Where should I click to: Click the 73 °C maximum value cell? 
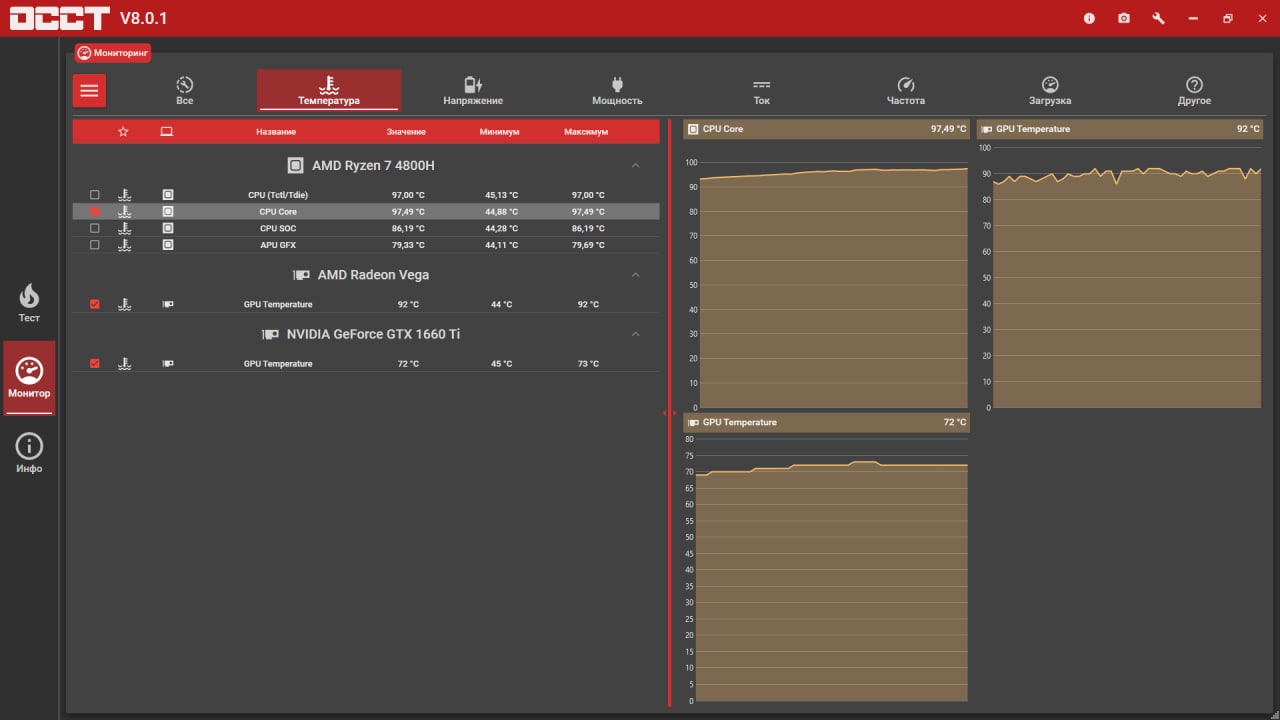tap(588, 364)
